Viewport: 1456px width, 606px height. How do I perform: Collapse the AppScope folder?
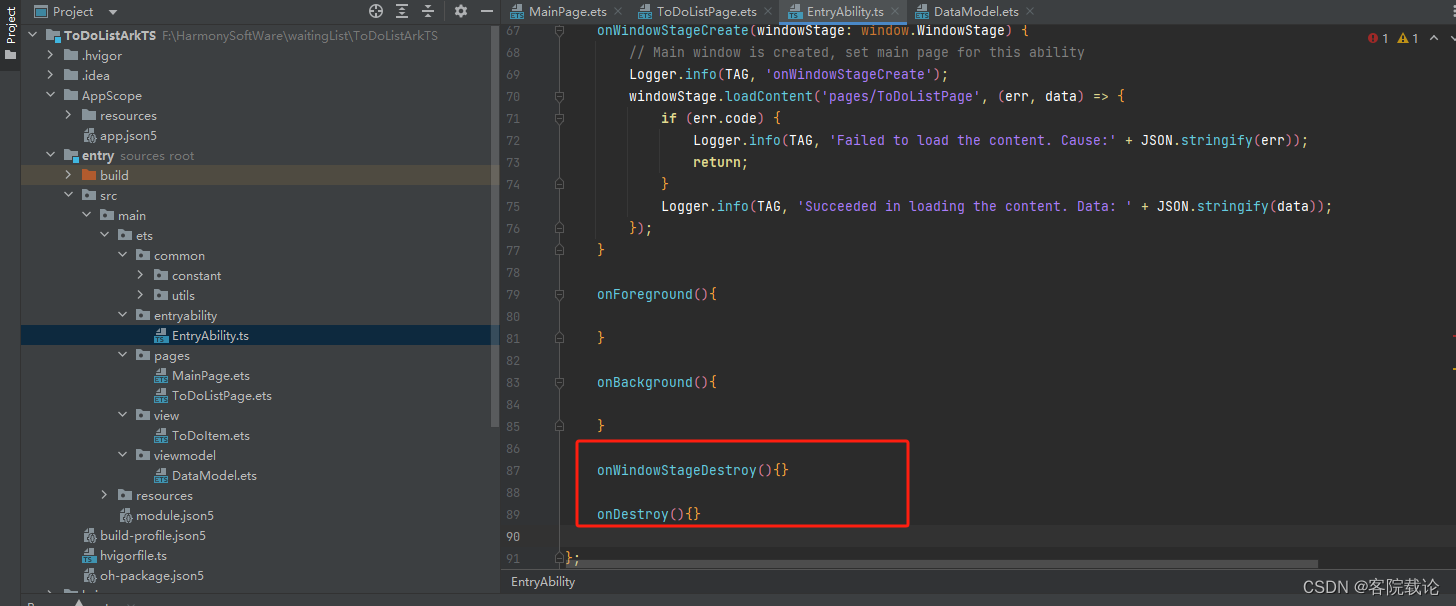51,95
